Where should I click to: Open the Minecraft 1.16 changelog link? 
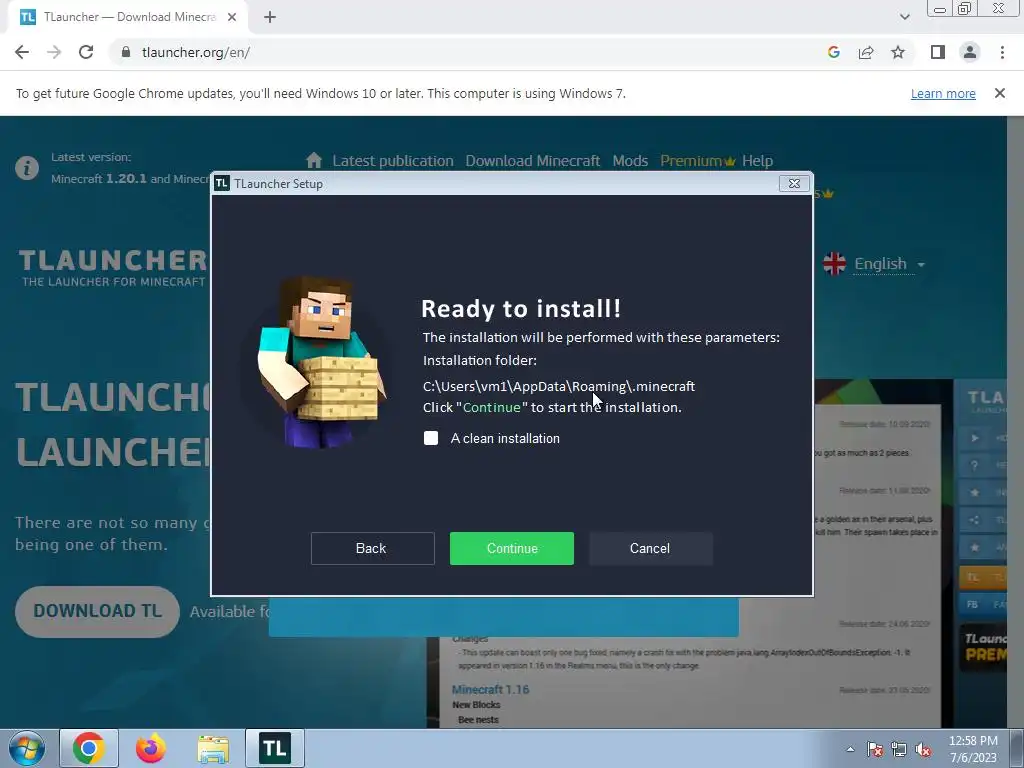[x=490, y=690]
